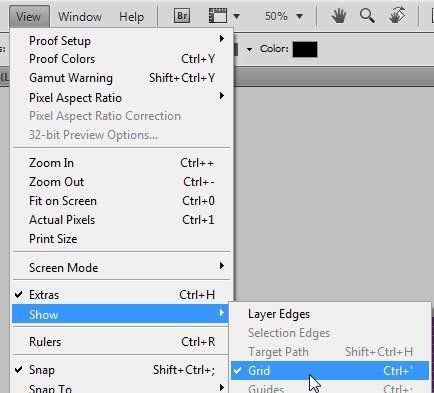Image resolution: width=434 pixels, height=393 pixels.
Task: Expand the View Extras dropdown arrow
Action: 236,16
